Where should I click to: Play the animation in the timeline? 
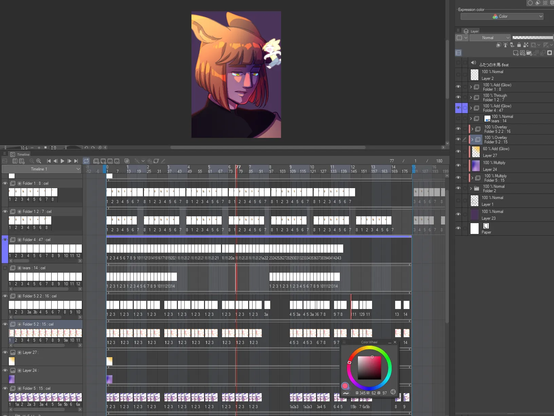[62, 161]
